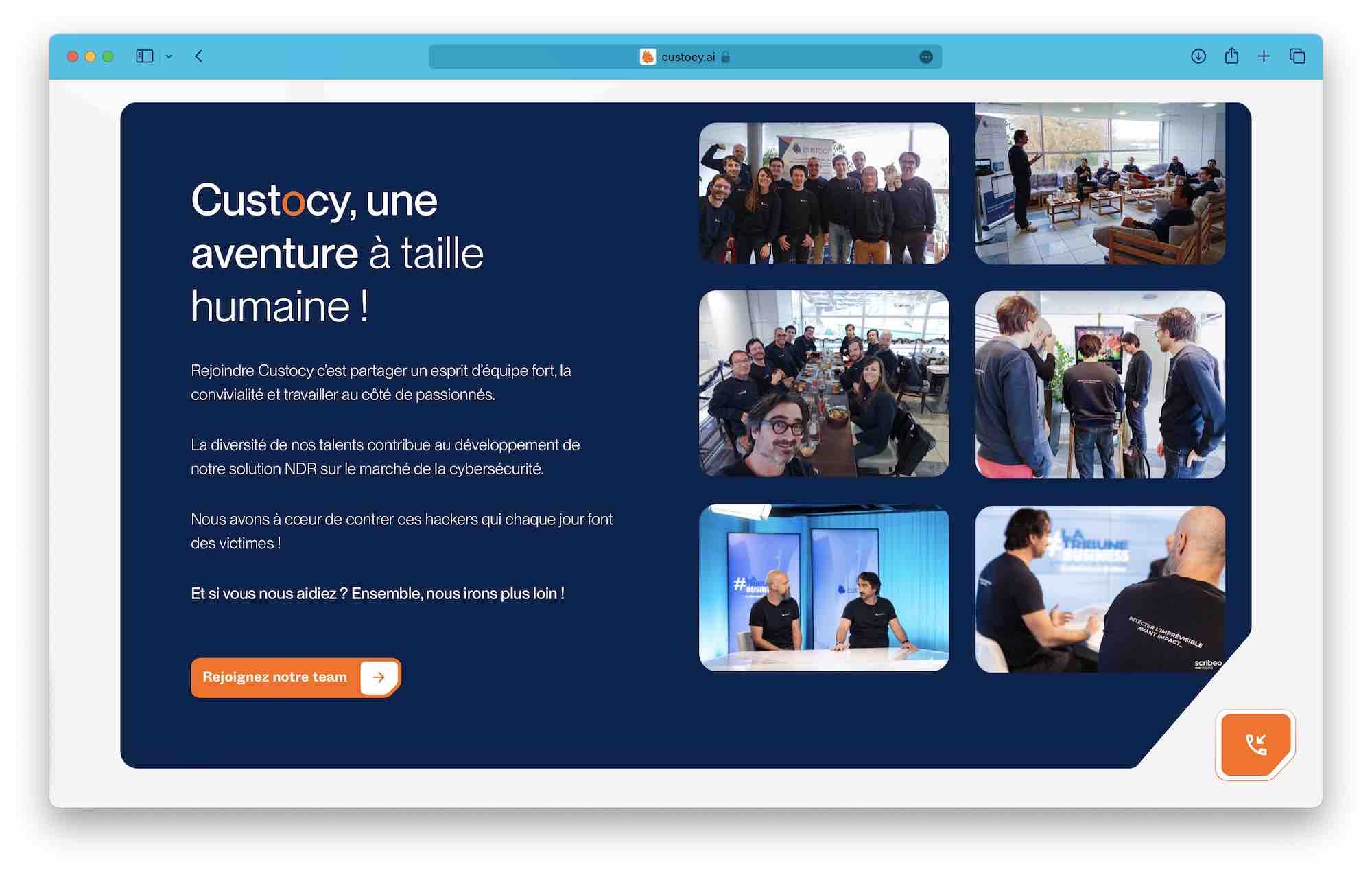The height and width of the screenshot is (873, 1372).
Task: Open the photo of people watching screen
Action: (1100, 384)
